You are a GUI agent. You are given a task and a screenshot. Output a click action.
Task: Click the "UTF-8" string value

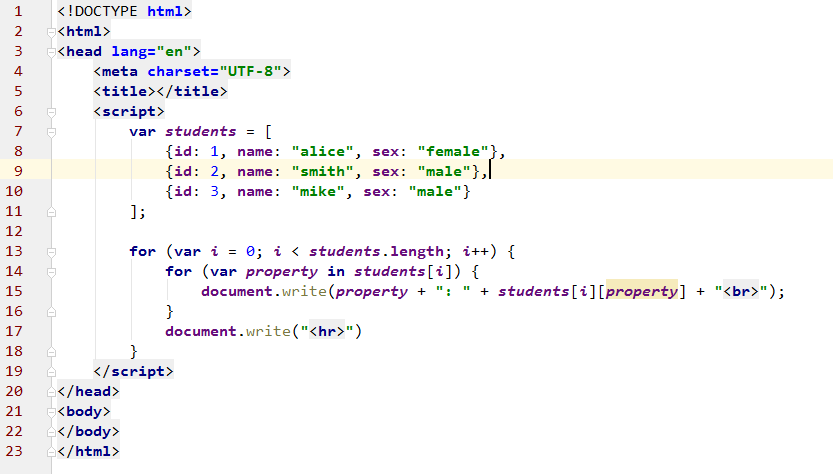pos(250,71)
